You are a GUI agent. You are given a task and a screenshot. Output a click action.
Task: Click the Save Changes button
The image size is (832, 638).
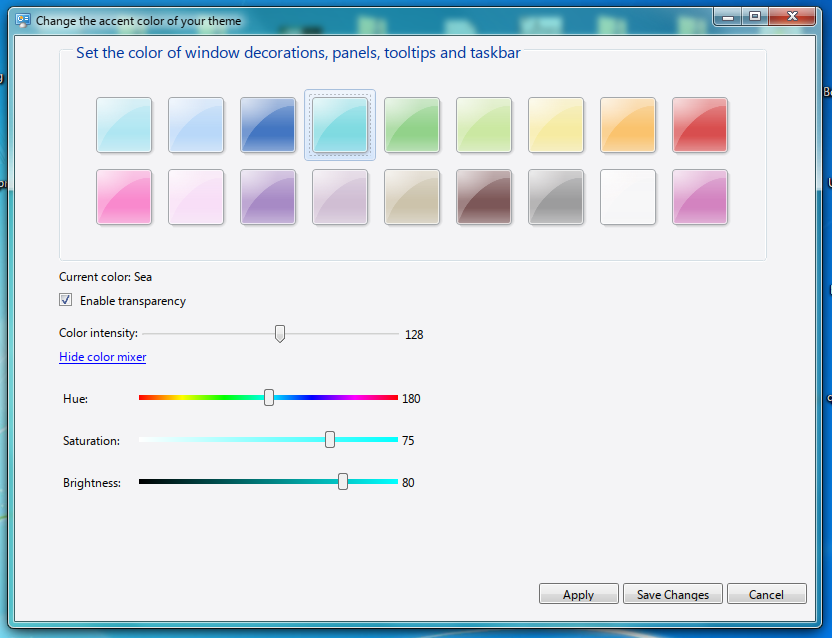(672, 593)
